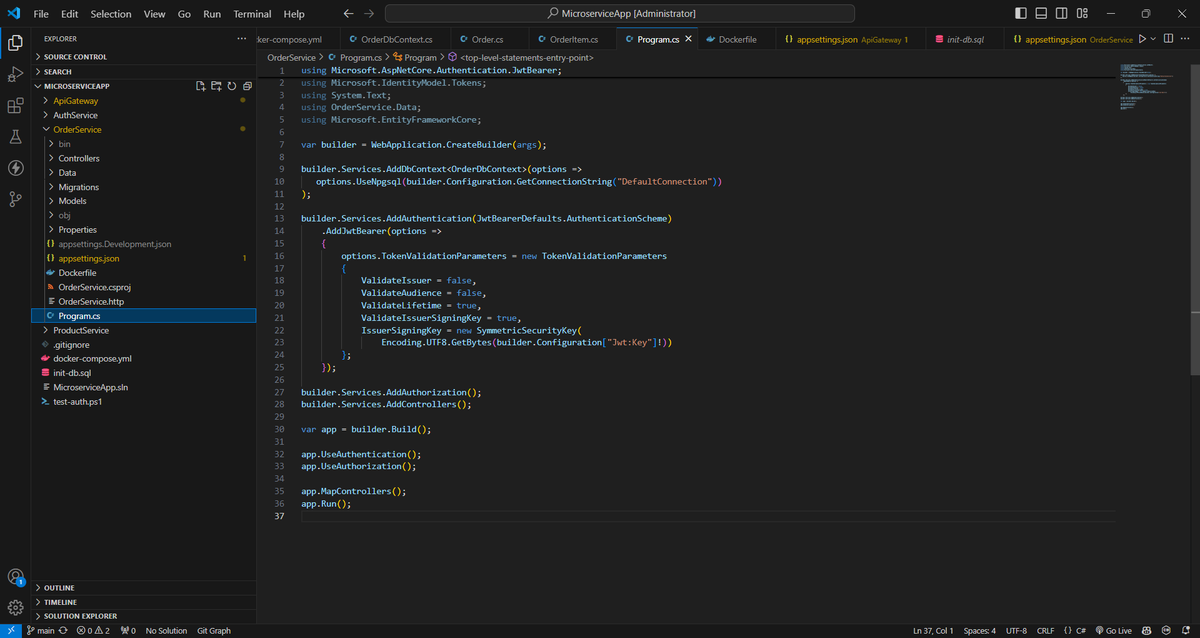Collapse the OrderService folder

(143, 130)
